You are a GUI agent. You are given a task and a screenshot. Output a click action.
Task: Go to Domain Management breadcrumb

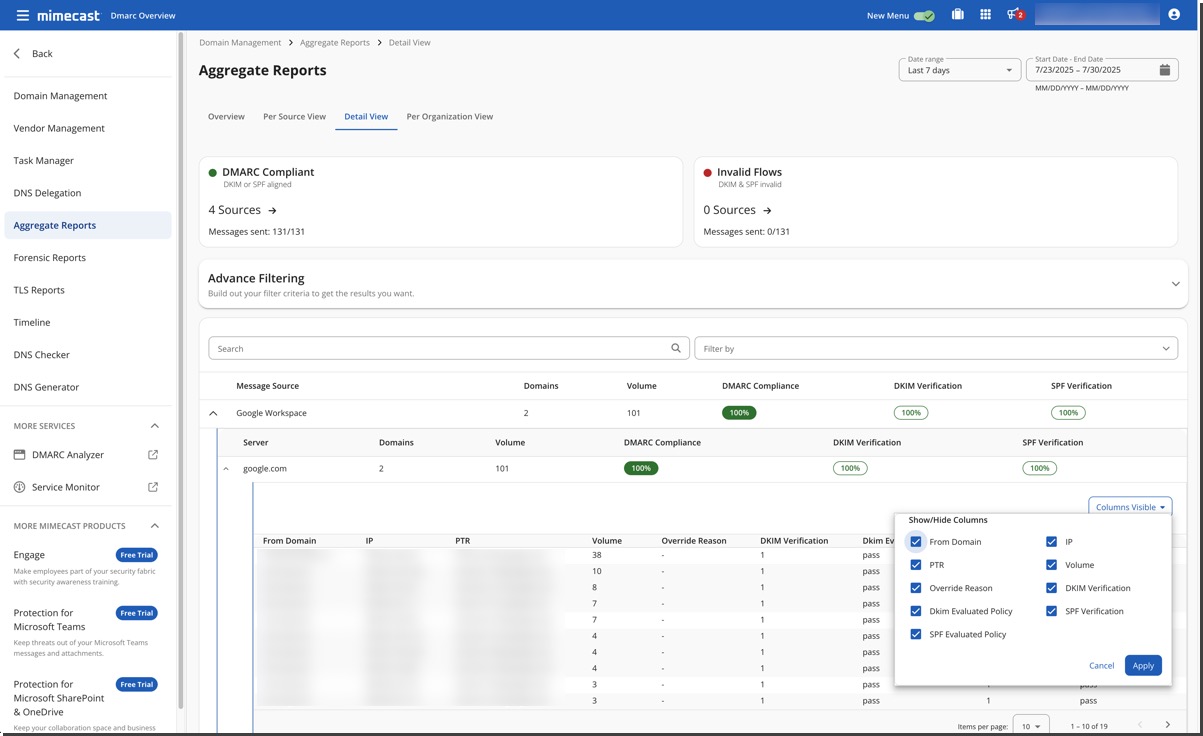click(x=240, y=43)
